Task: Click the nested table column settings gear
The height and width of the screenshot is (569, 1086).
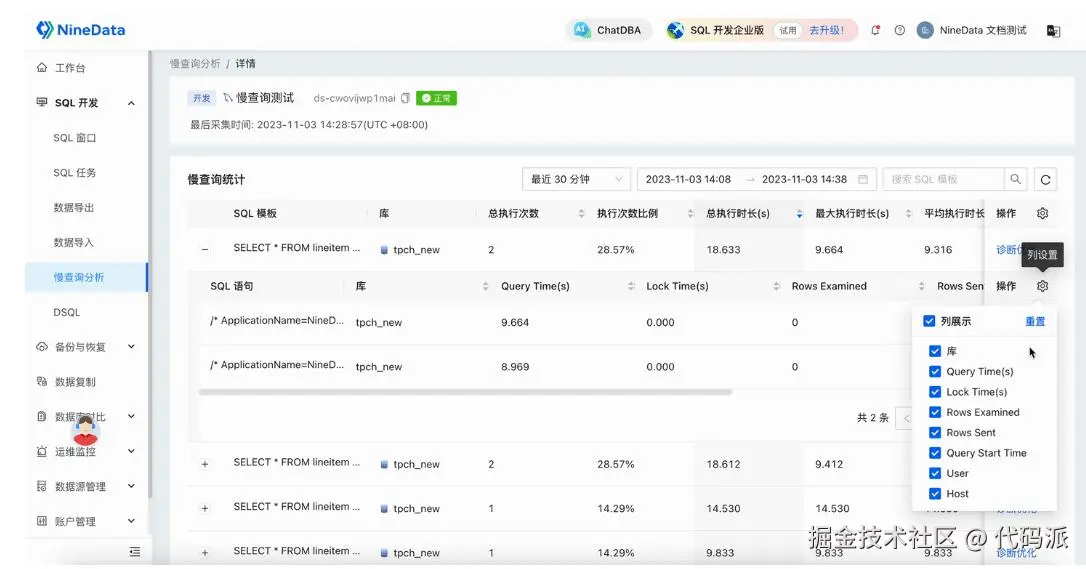Action: [x=1042, y=286]
